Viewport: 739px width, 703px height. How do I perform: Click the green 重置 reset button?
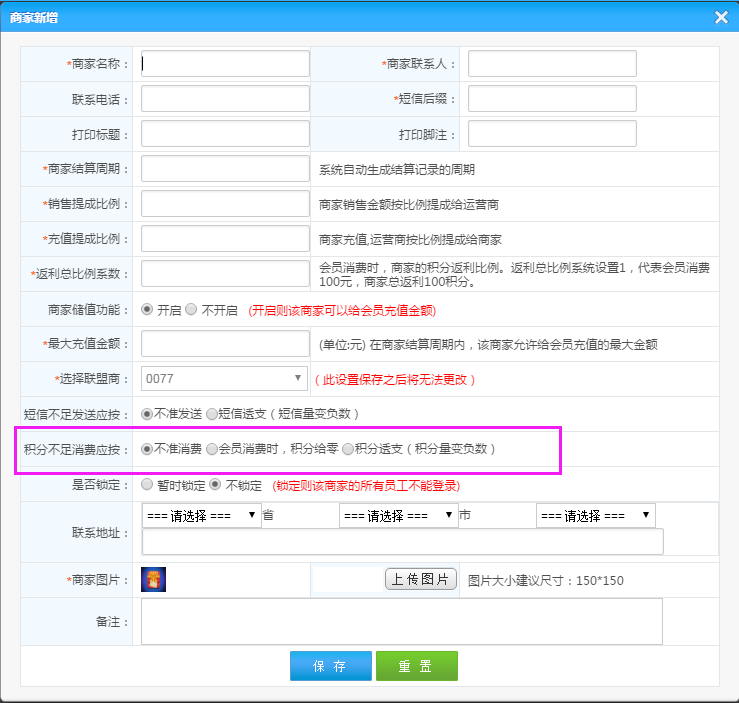click(x=417, y=666)
